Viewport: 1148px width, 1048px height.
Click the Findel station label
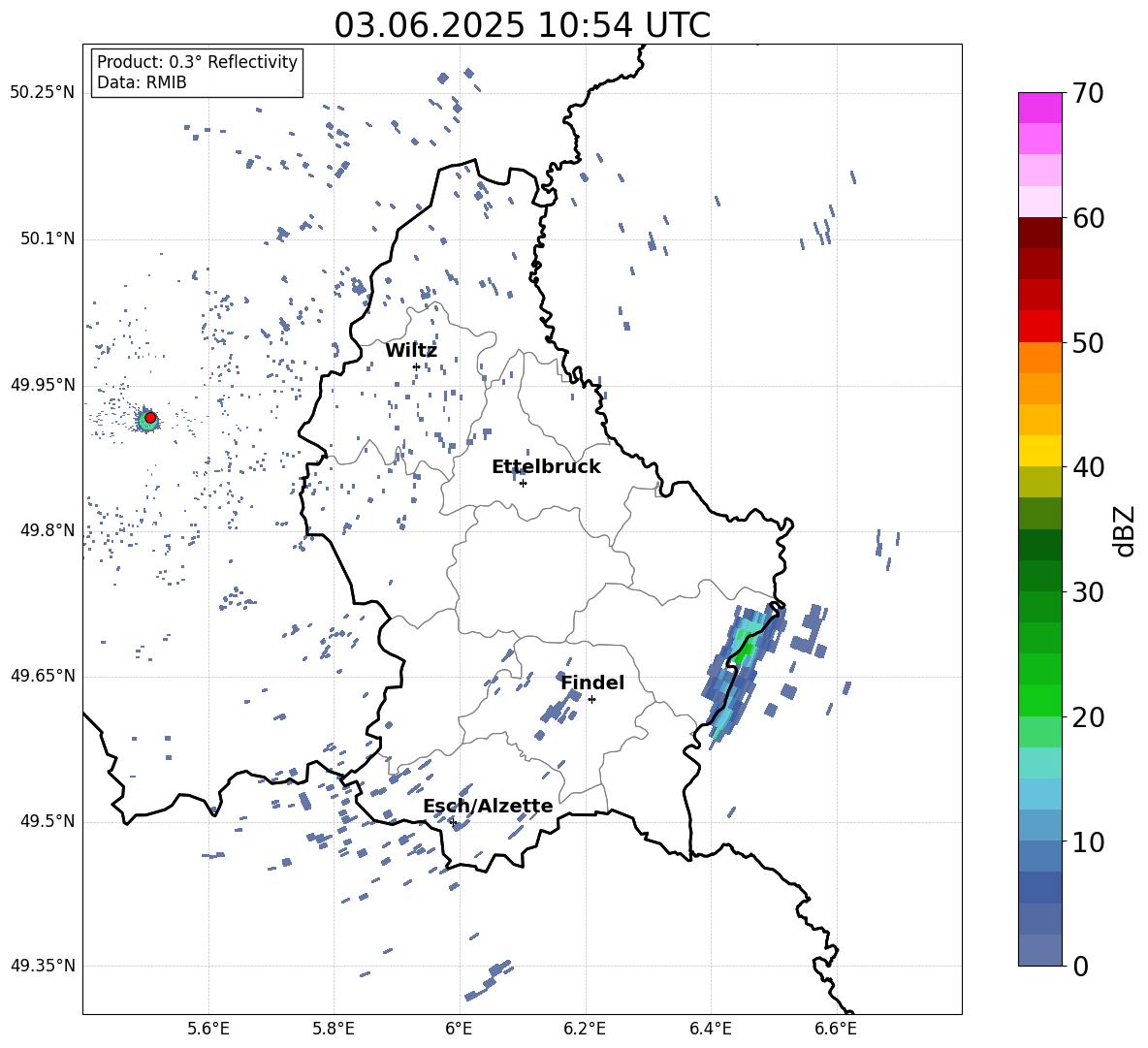592,683
